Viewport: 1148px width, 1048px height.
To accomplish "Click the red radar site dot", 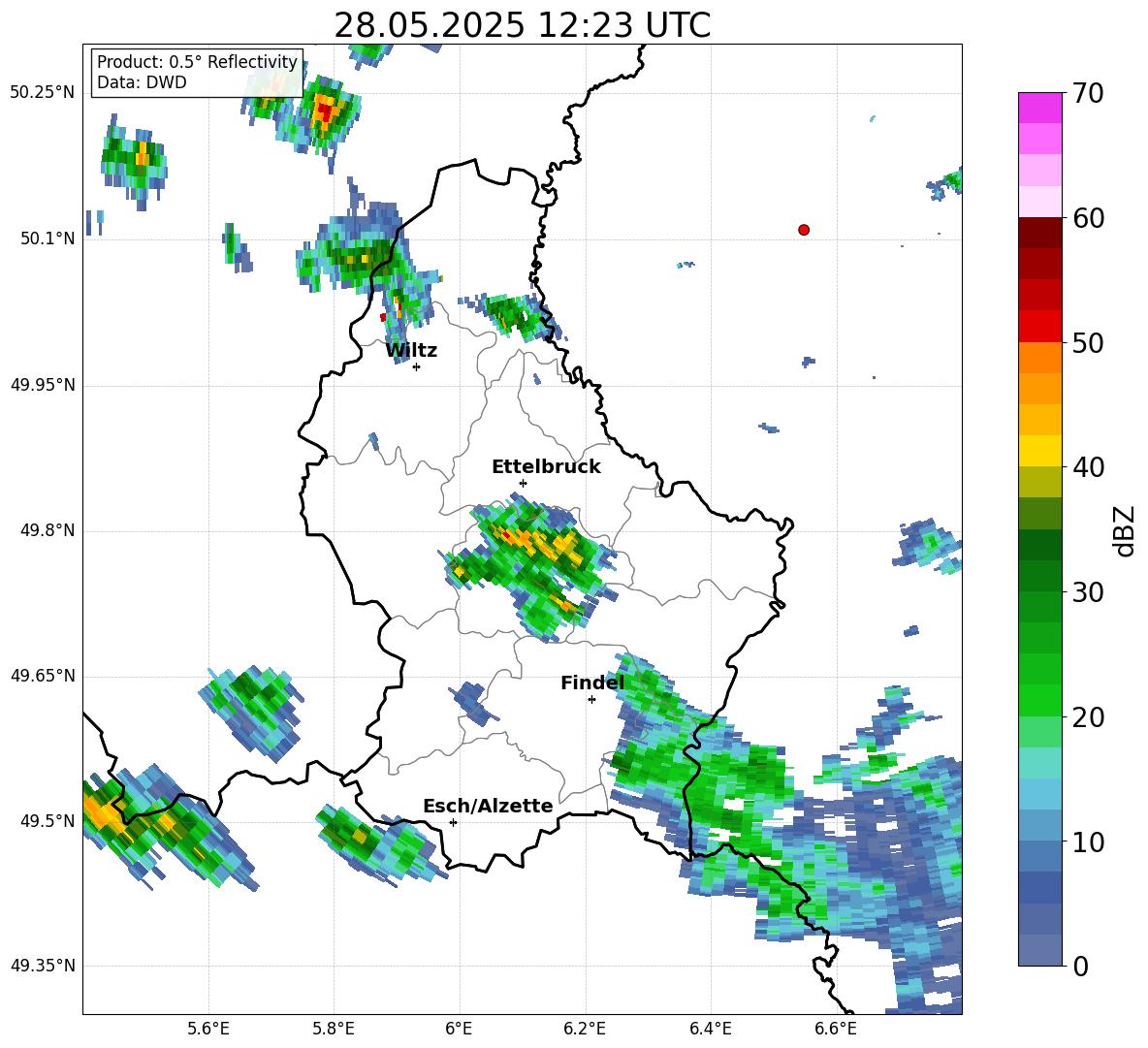I will tap(804, 230).
